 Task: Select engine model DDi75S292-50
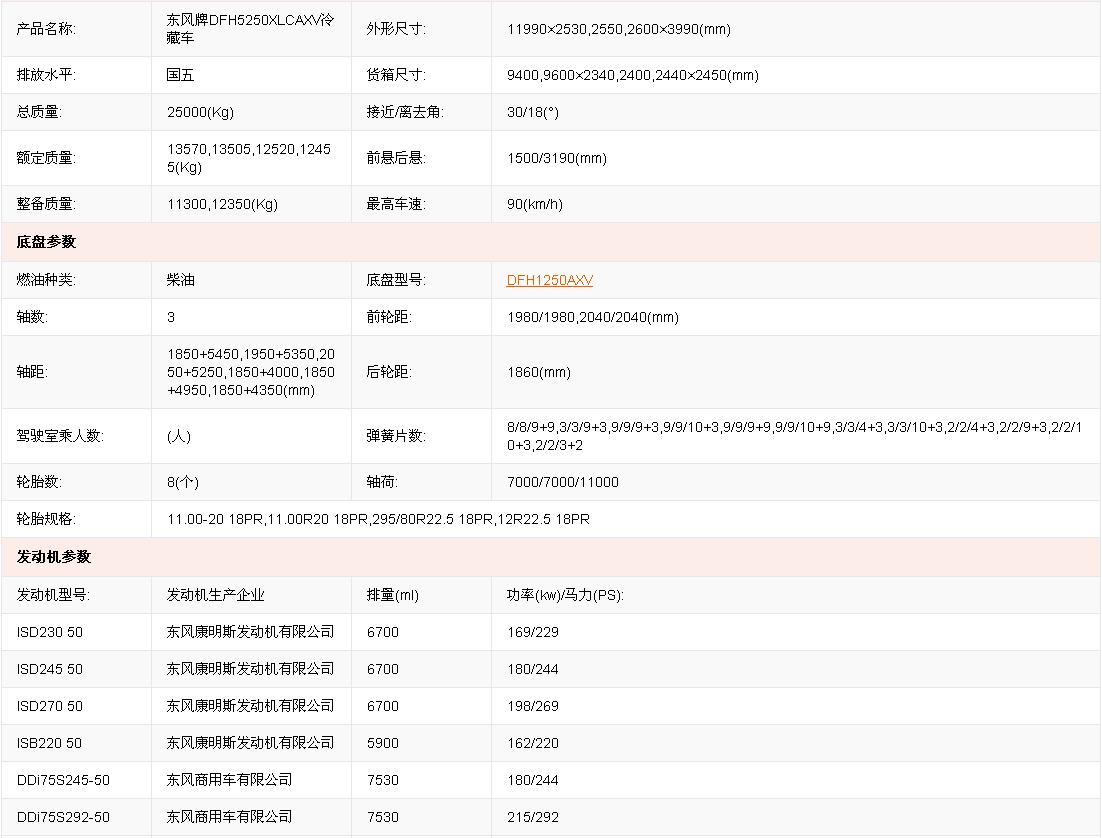63,817
